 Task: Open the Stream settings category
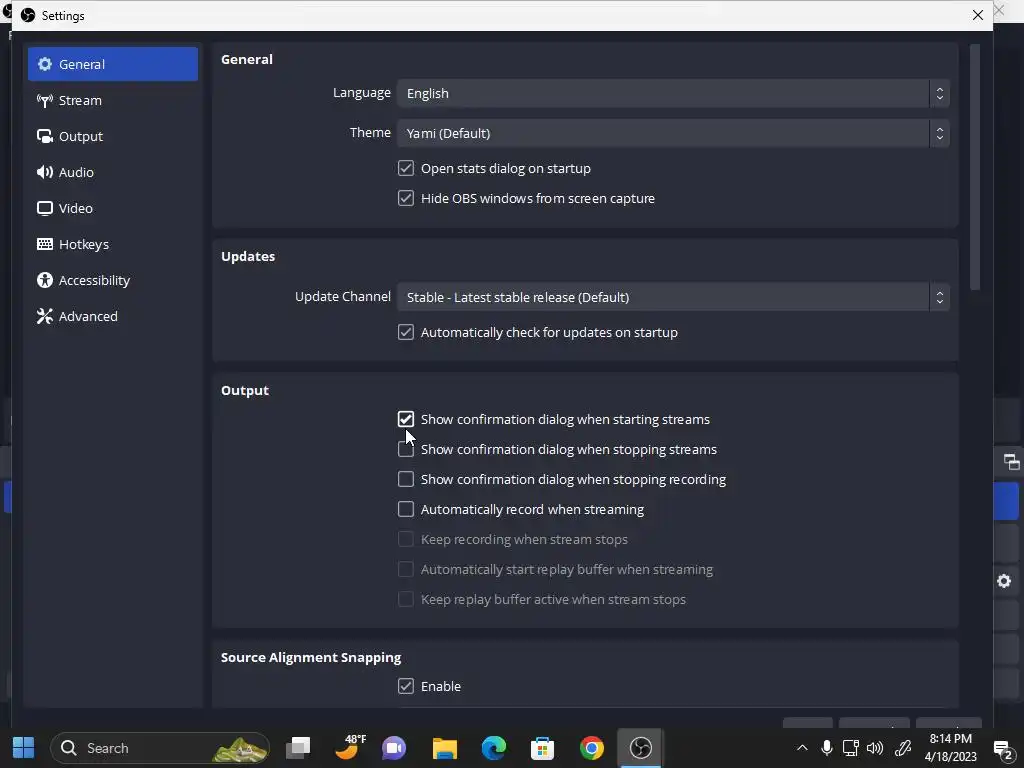(112, 100)
